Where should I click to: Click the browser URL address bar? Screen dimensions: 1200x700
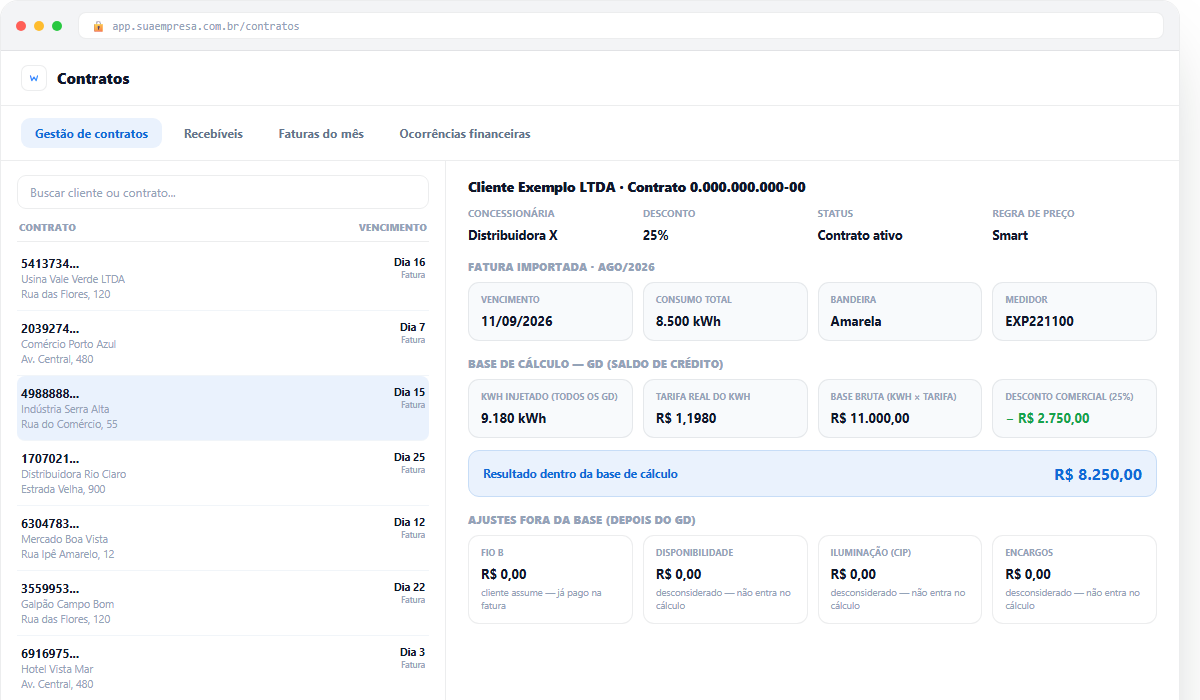point(621,26)
